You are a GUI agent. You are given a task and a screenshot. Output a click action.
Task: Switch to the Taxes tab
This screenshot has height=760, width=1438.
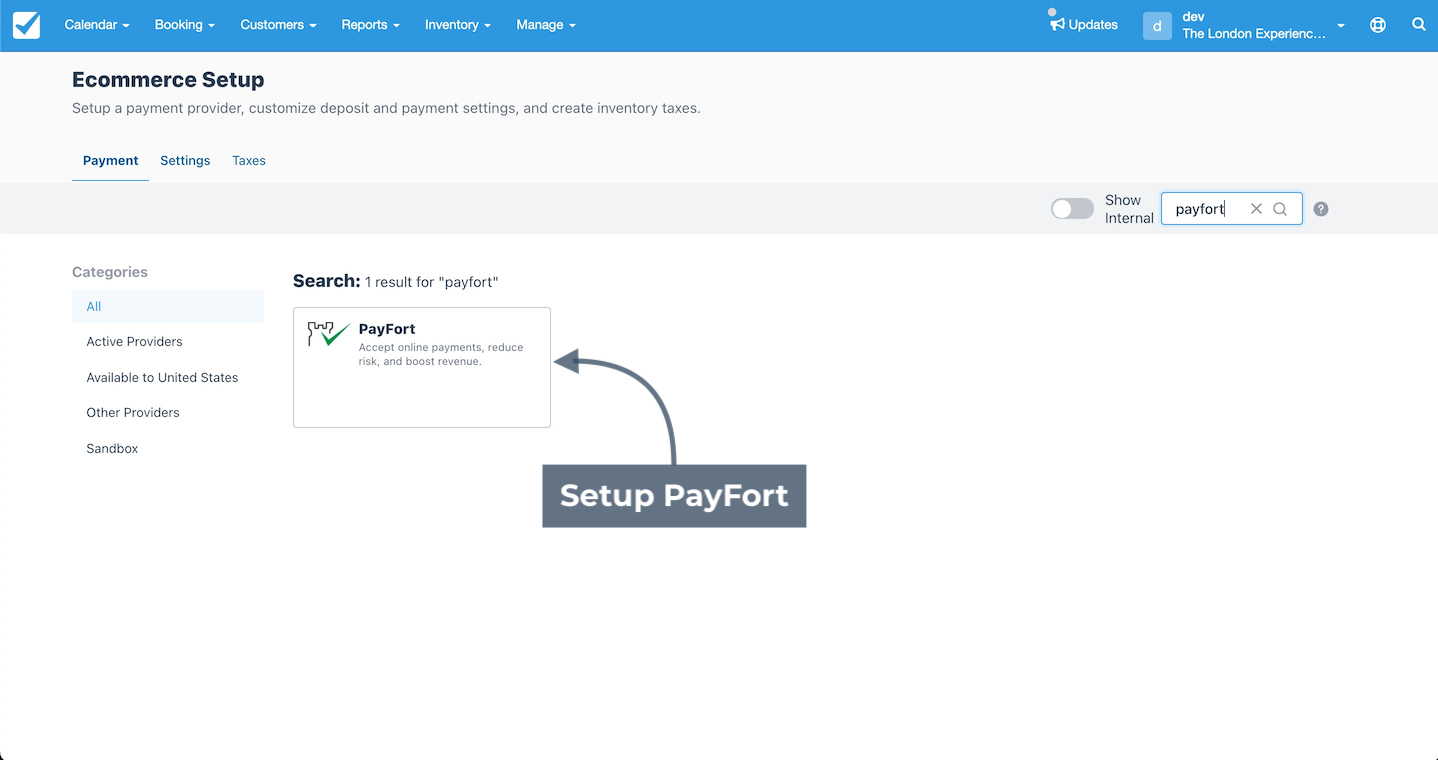tap(249, 160)
